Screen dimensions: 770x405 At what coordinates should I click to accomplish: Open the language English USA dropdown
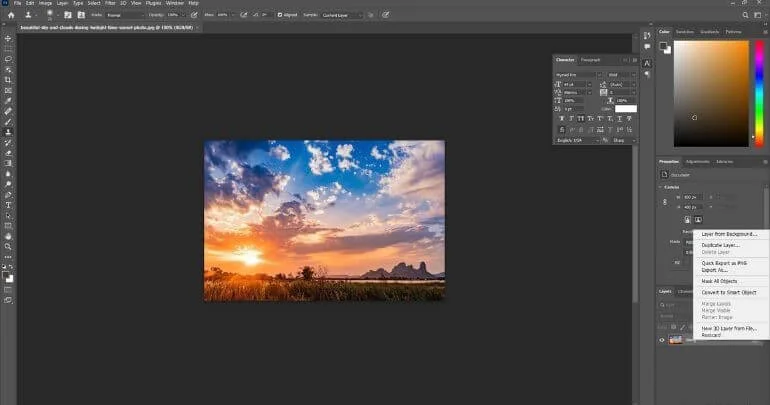click(578, 140)
